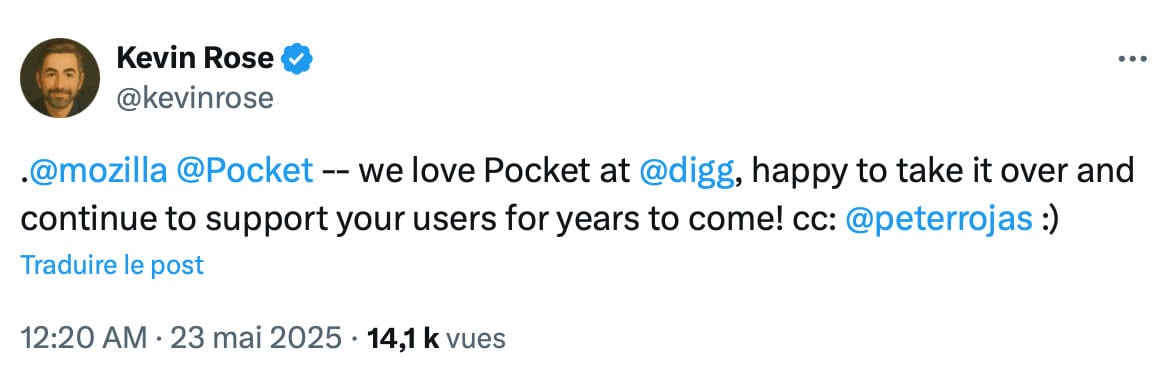Image resolution: width=1170 pixels, height=388 pixels.
Task: View the 14,1 k views count
Action: click(403, 338)
